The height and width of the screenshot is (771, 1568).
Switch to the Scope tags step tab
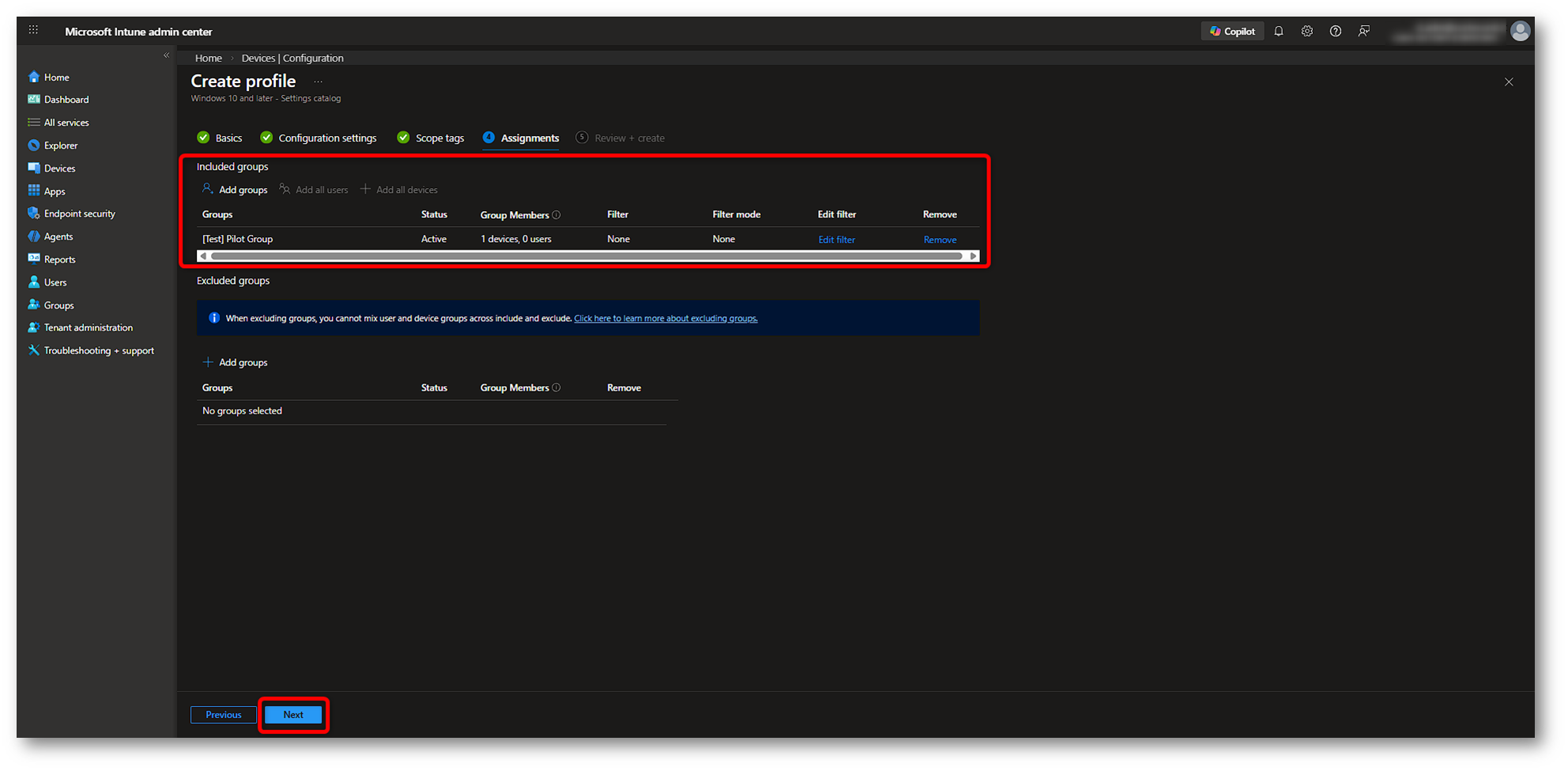pos(431,138)
